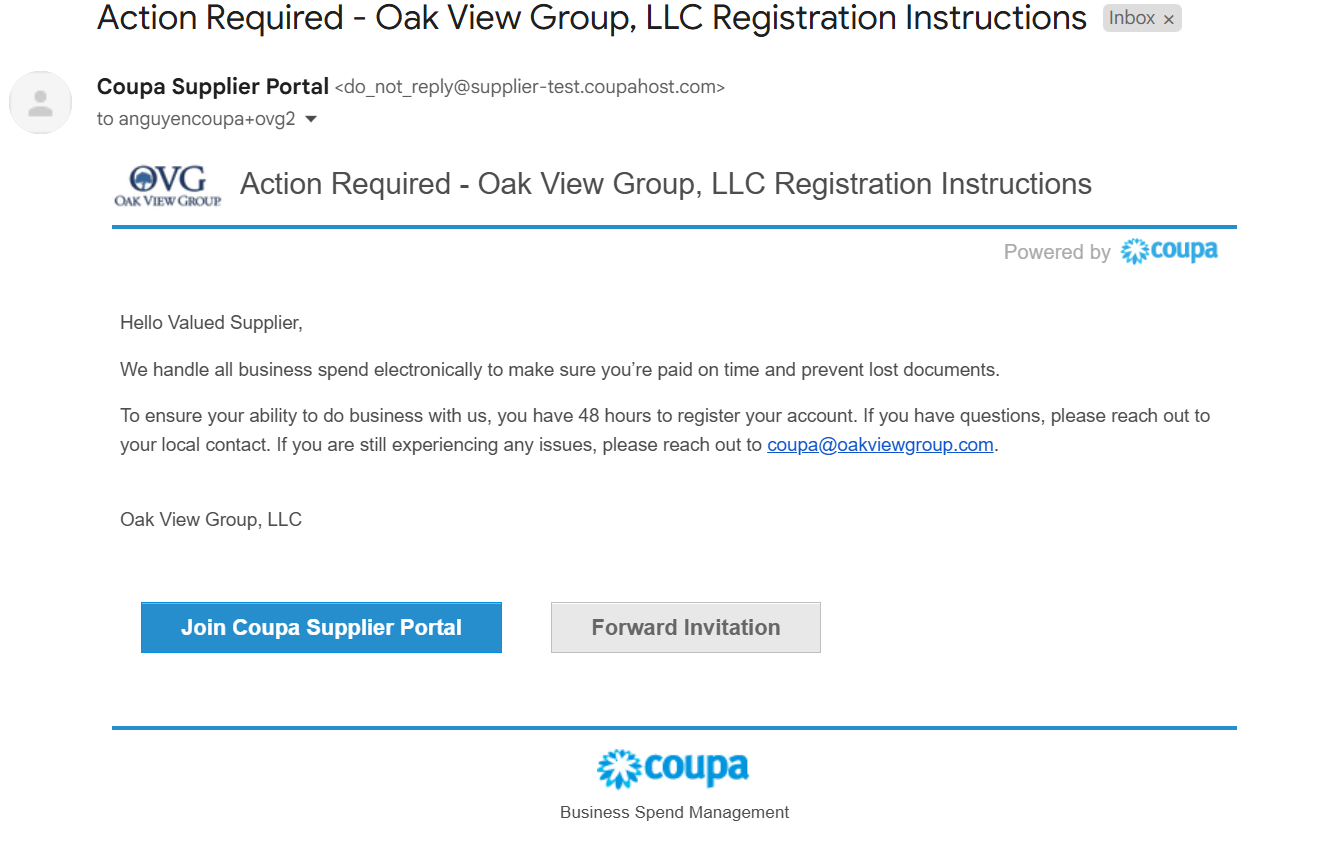This screenshot has width=1321, height=851.
Task: Remove the Inbox label with its x
Action: [x=1168, y=19]
